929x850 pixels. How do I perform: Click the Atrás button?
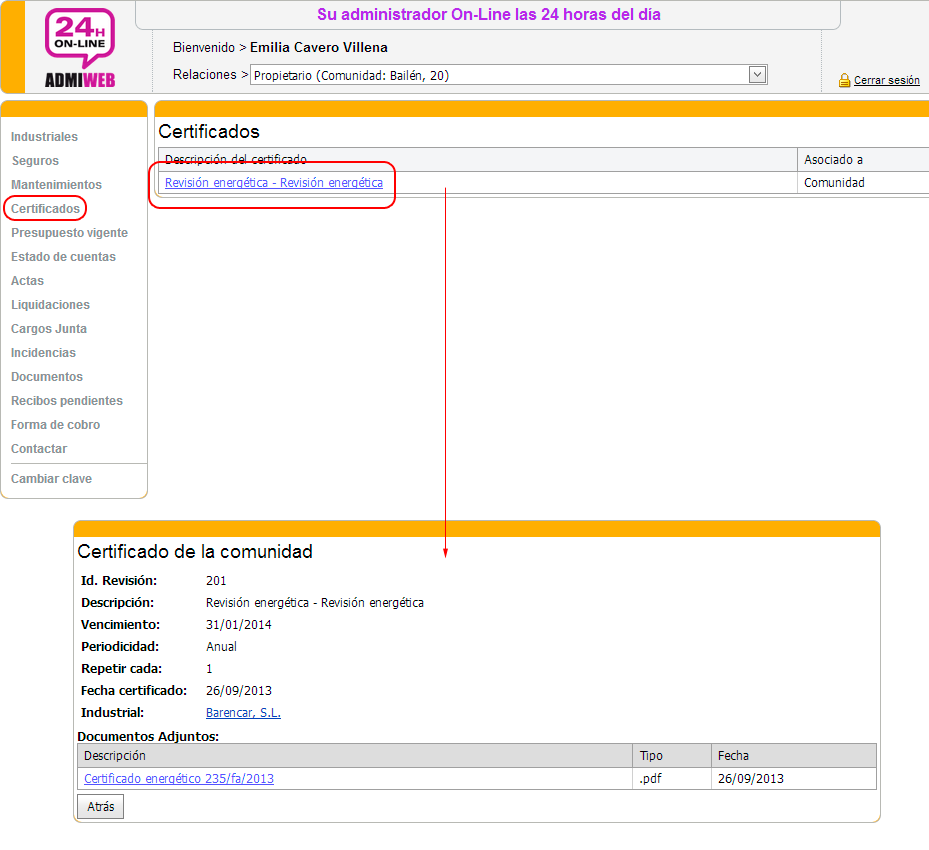pyautogui.click(x=101, y=806)
